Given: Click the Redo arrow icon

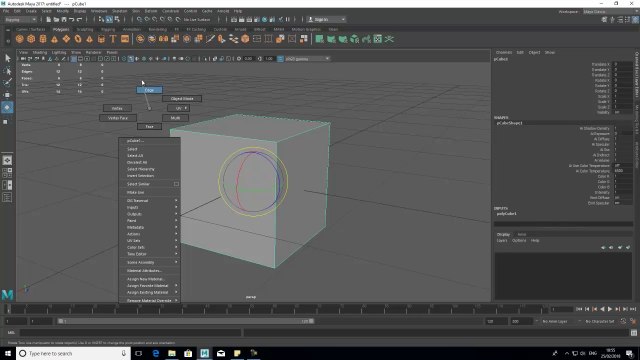Looking at the screenshot, I should pos(79,20).
